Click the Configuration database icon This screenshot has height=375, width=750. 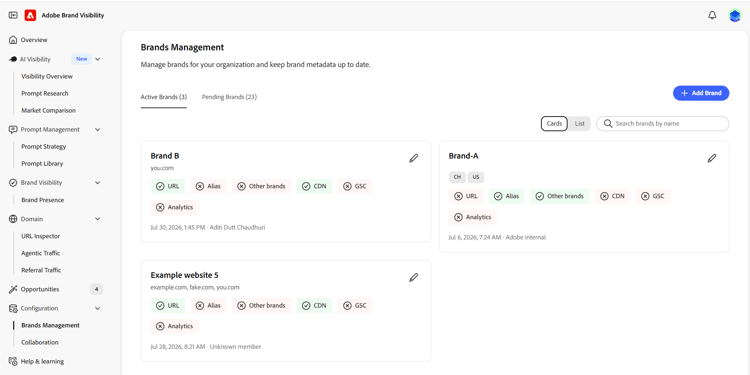(x=13, y=309)
